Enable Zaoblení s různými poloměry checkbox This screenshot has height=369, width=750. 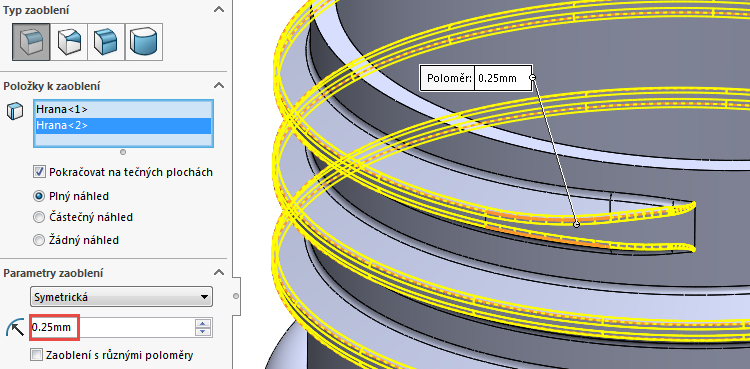tap(36, 355)
